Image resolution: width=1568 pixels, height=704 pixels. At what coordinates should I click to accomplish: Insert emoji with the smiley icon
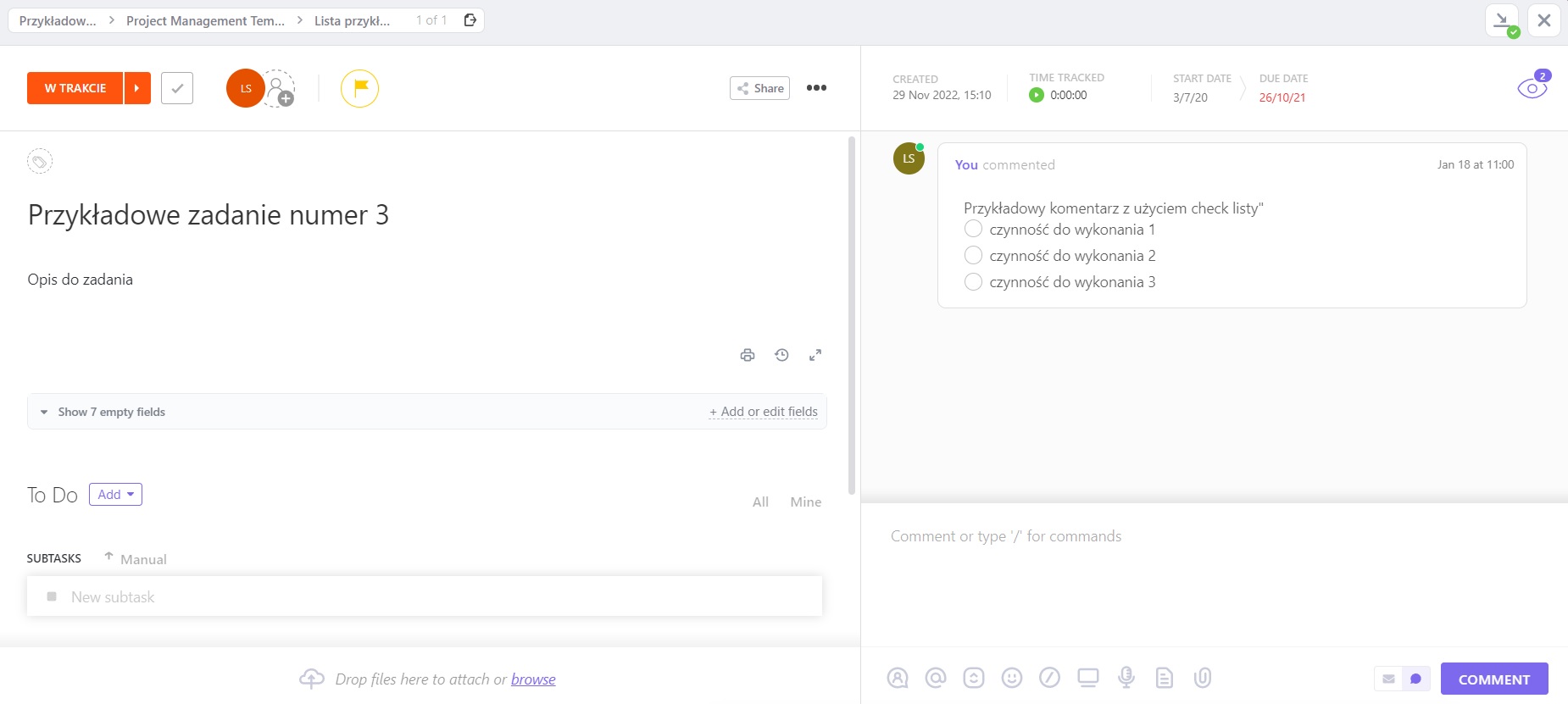point(1012,678)
